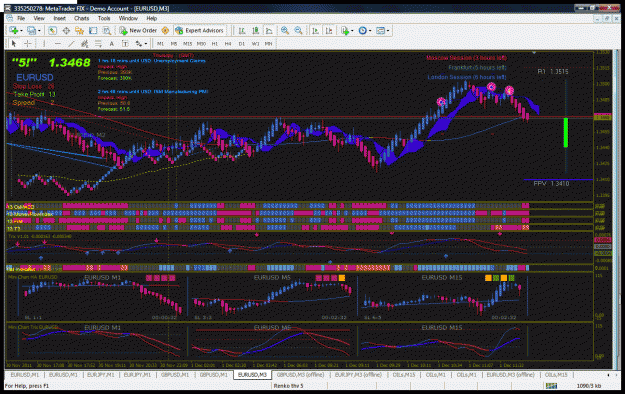The height and width of the screenshot is (394, 625).
Task: Open the Help menu
Action: [x=151, y=18]
